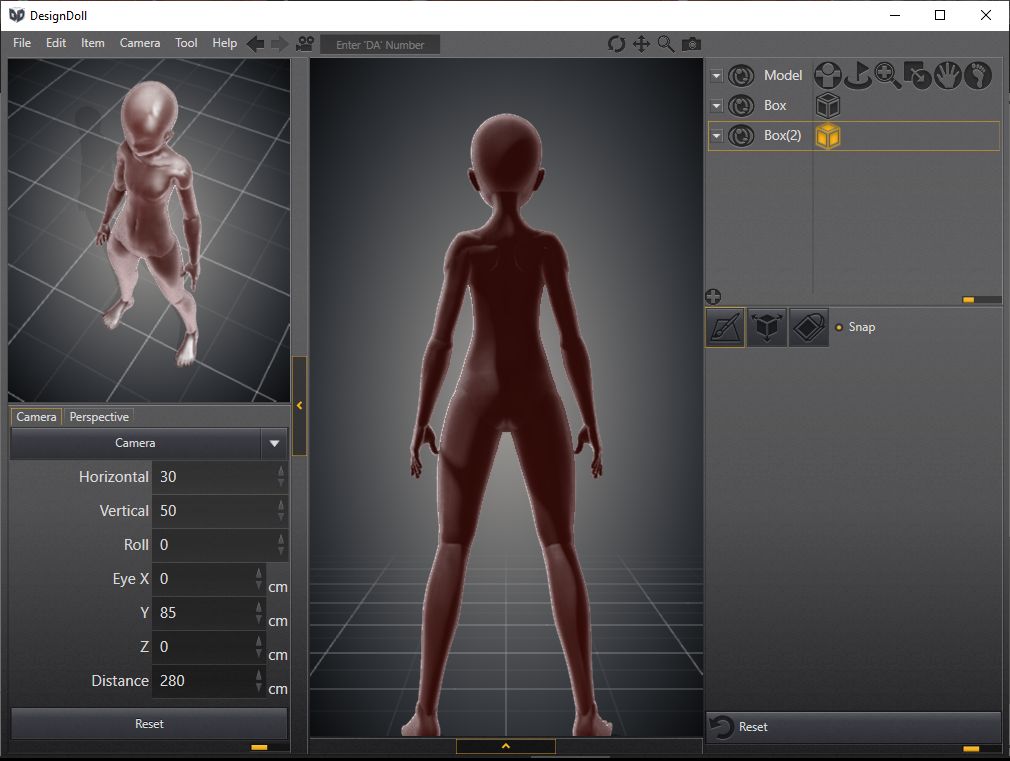Select the Model row label

click(x=783, y=75)
